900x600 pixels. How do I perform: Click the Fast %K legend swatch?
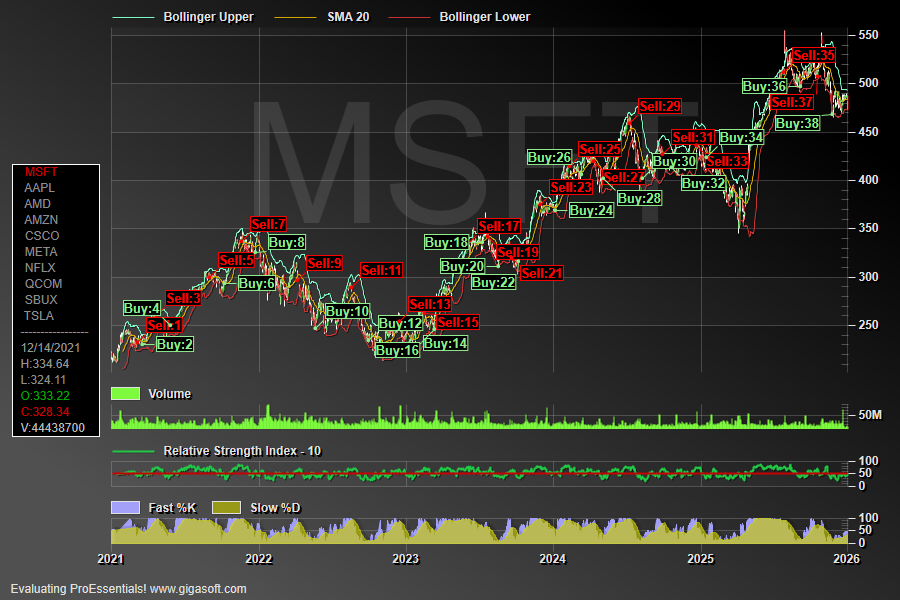click(125, 508)
